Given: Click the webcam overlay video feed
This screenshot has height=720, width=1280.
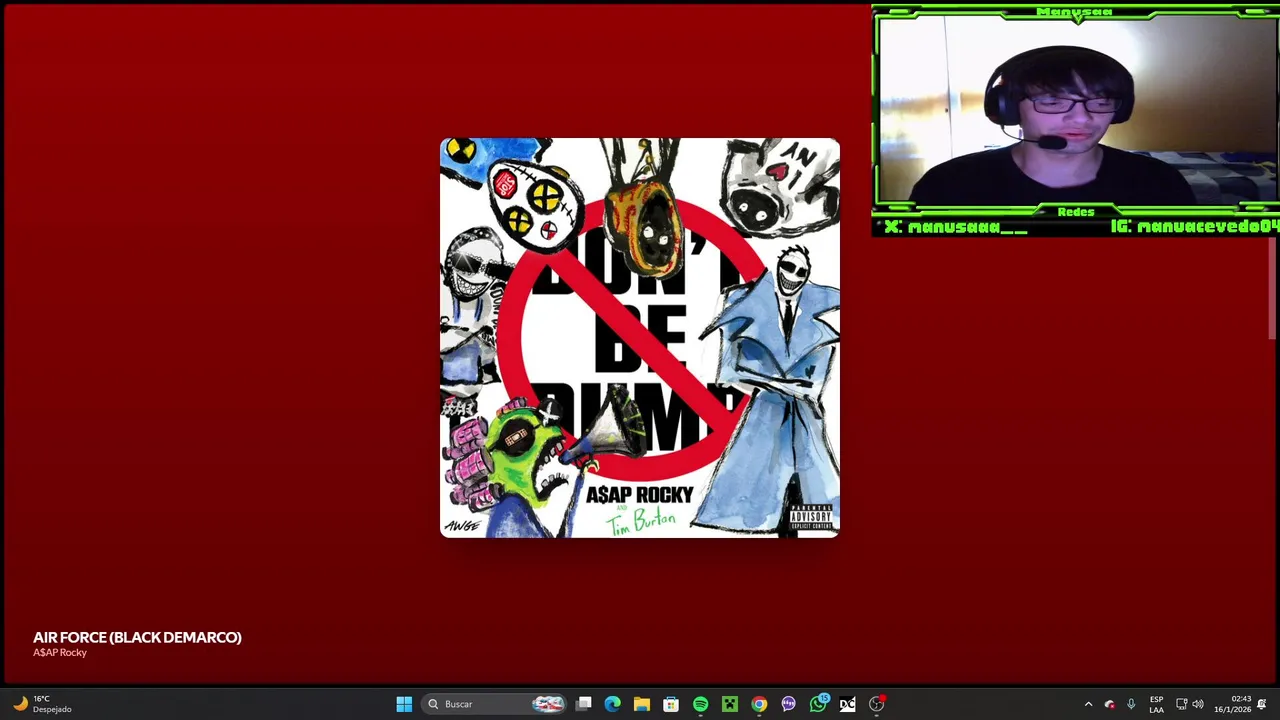Looking at the screenshot, I should coord(1075,112).
